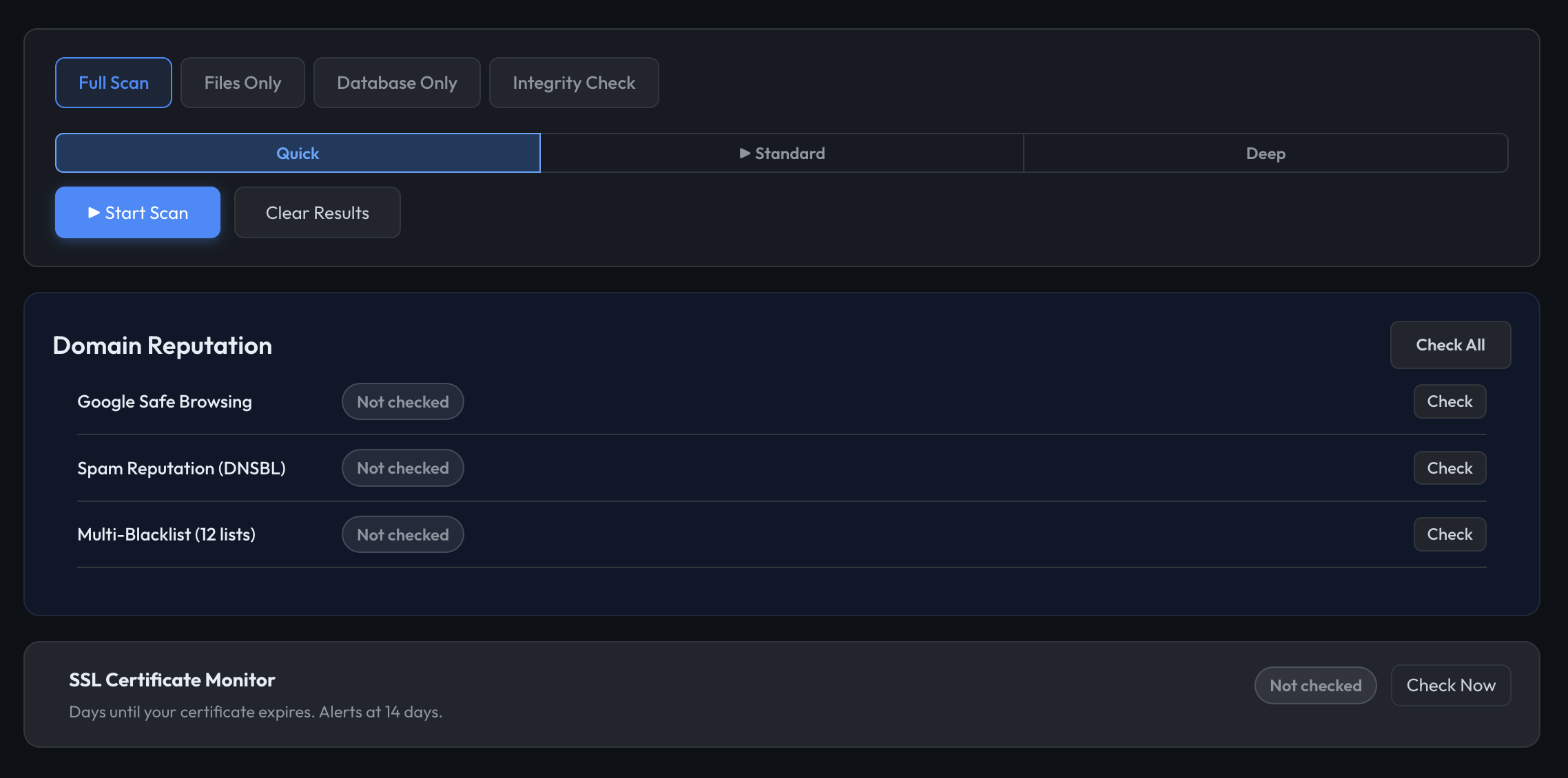Run Check All for domain reputation
Viewport: 1568px width, 778px height.
(1450, 344)
